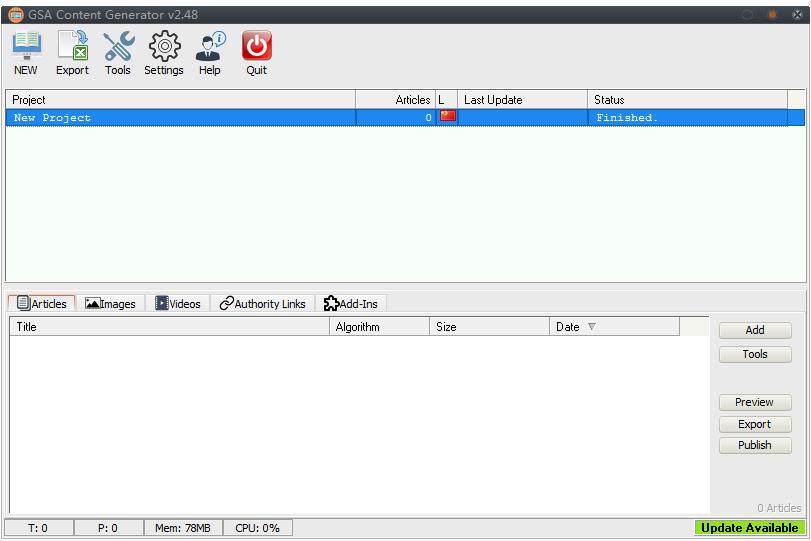Click the green Update Available notice

[x=750, y=528]
